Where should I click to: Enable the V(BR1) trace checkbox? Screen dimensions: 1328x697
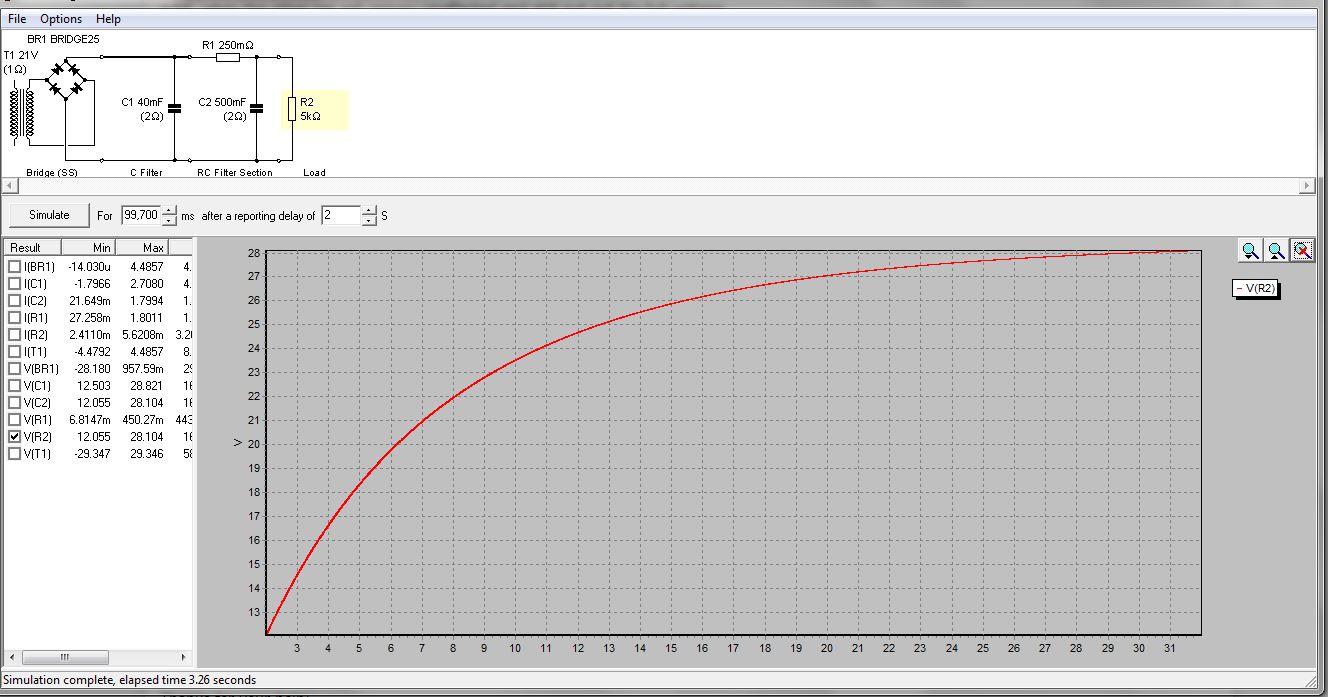click(14, 369)
